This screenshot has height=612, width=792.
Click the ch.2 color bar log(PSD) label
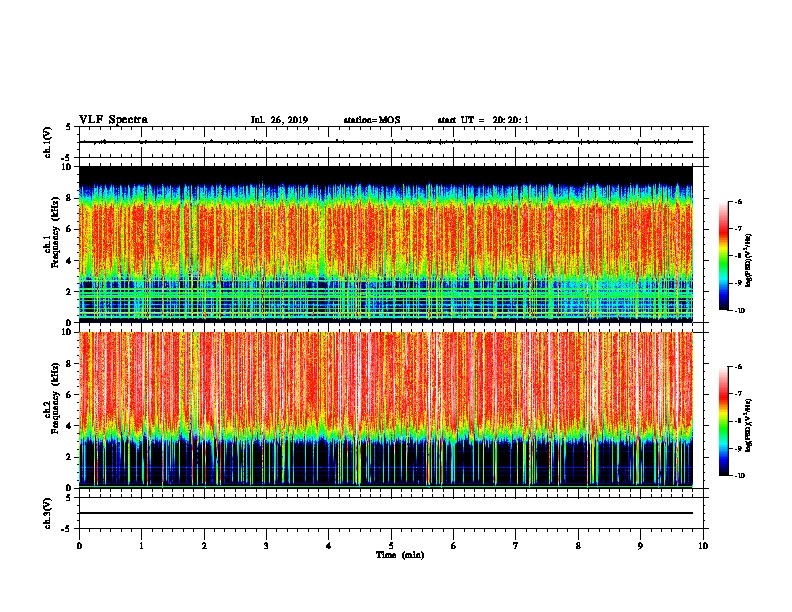pos(749,426)
